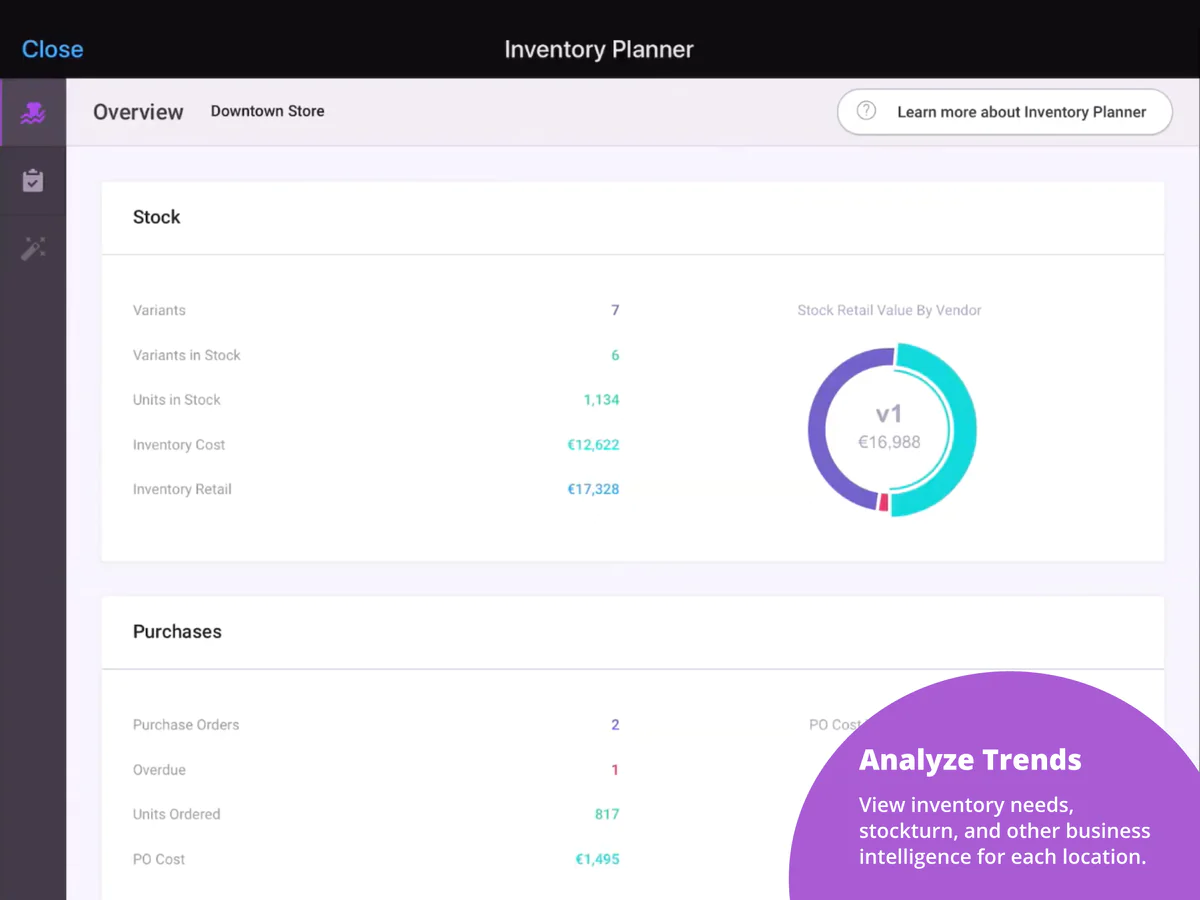This screenshot has height=900, width=1200.
Task: Click the Overview page heading
Action: tap(138, 112)
